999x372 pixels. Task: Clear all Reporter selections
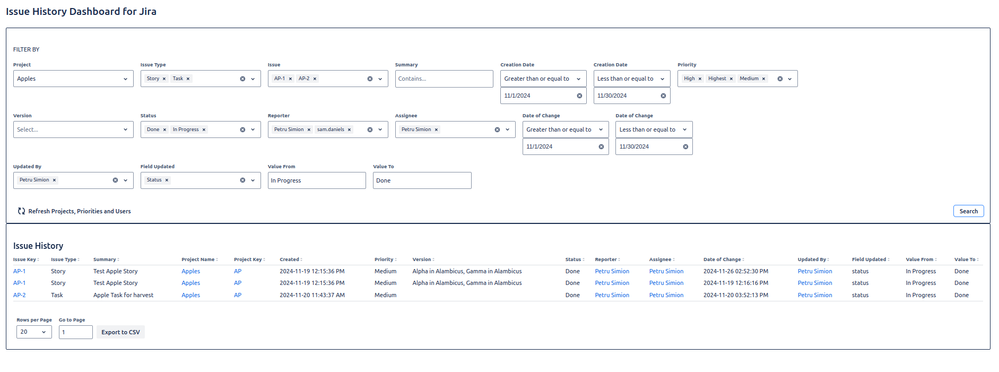point(370,129)
